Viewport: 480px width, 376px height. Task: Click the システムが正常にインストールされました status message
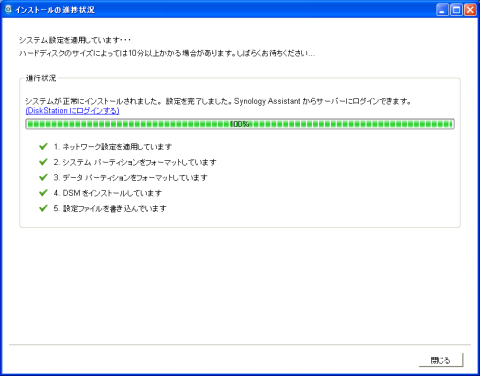tap(218, 101)
